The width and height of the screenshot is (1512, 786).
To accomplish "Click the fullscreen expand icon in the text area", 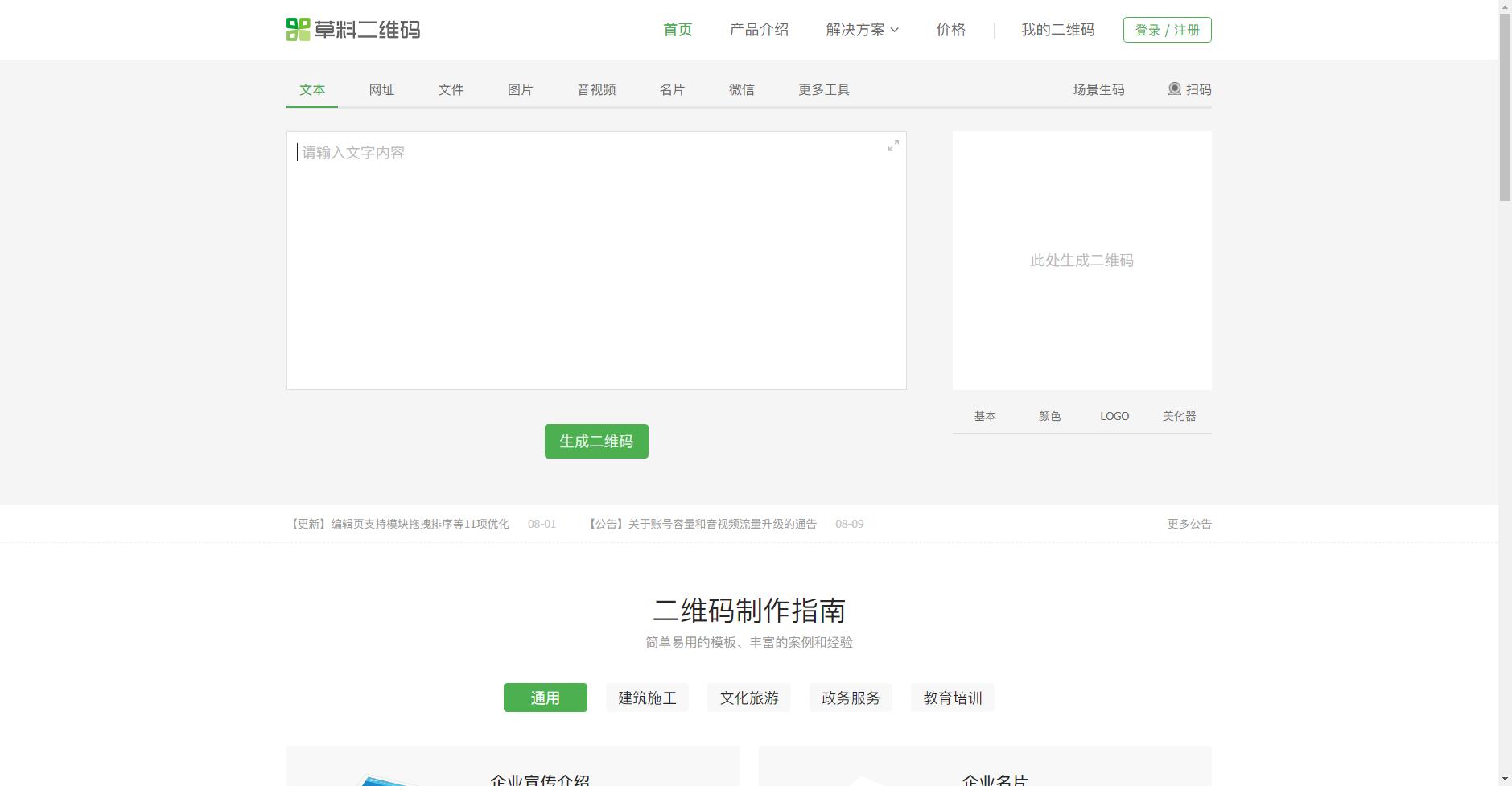I will pos(893,146).
